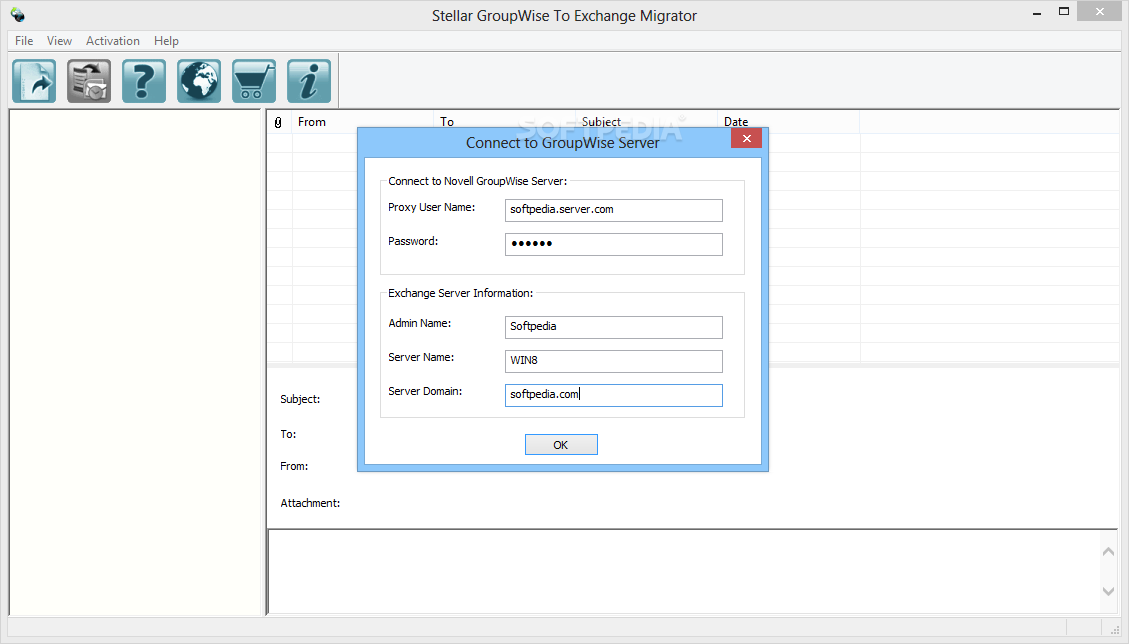
Task: Focus the Proxy User Name field
Action: pos(613,210)
